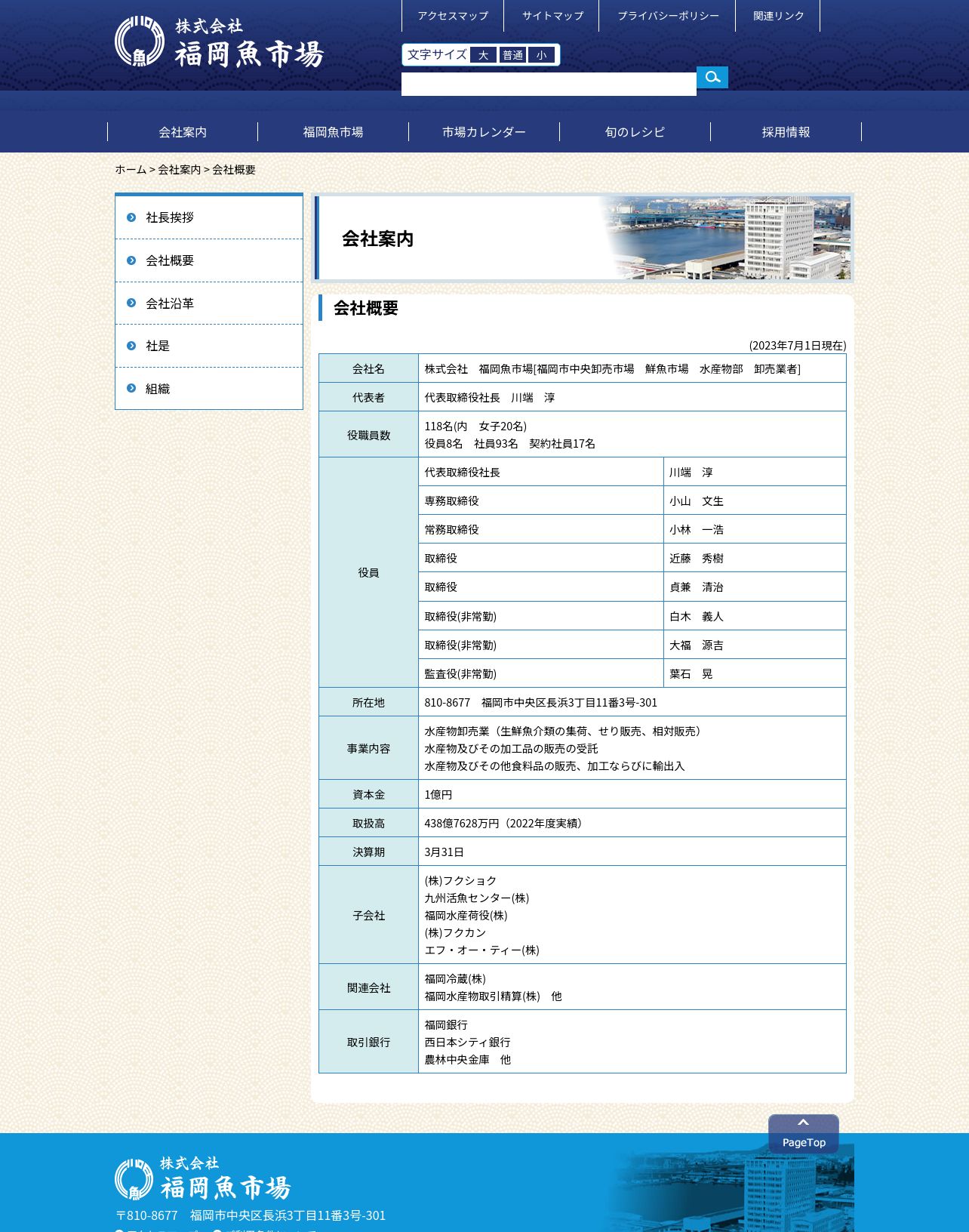
Task: Click the market building banner photo
Action: 726,238
